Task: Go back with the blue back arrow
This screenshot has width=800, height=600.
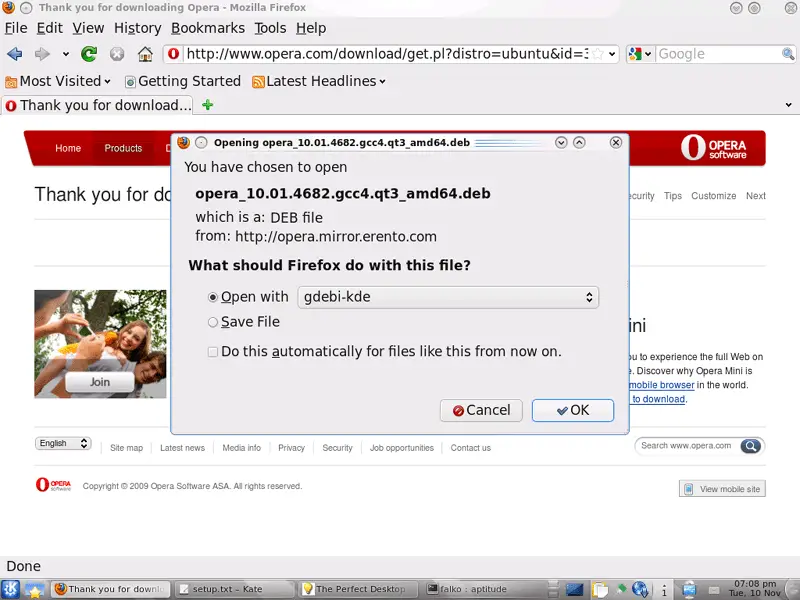Action: pos(14,54)
